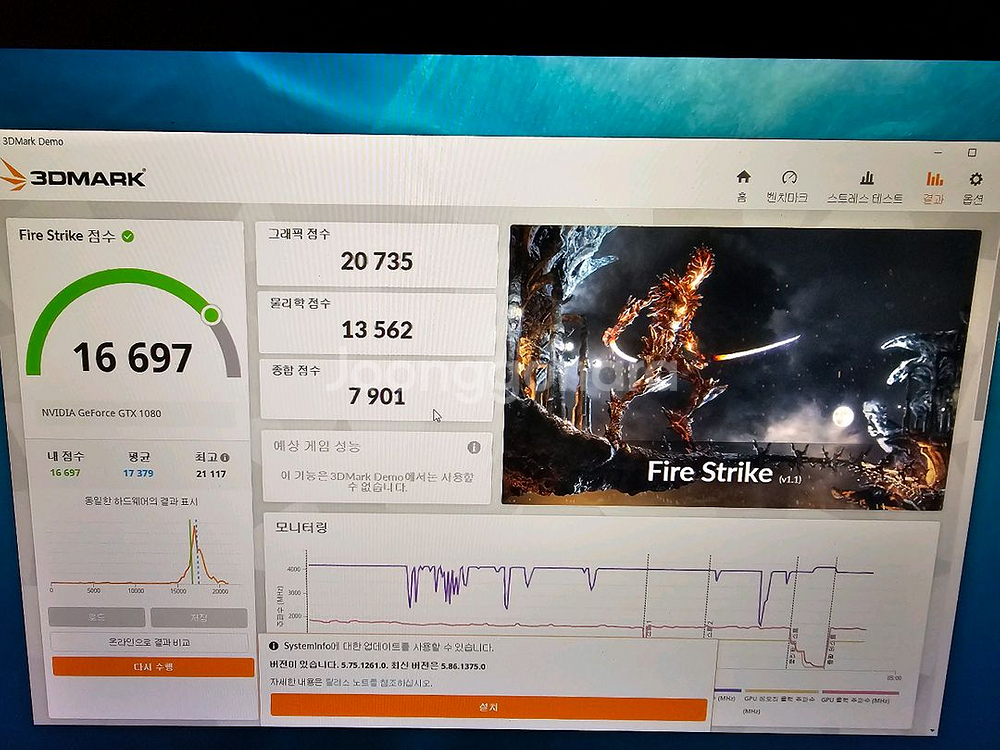Go to the Benchmarks (벤치마크) gauge icon
This screenshot has height=750, width=1000.
(x=788, y=177)
